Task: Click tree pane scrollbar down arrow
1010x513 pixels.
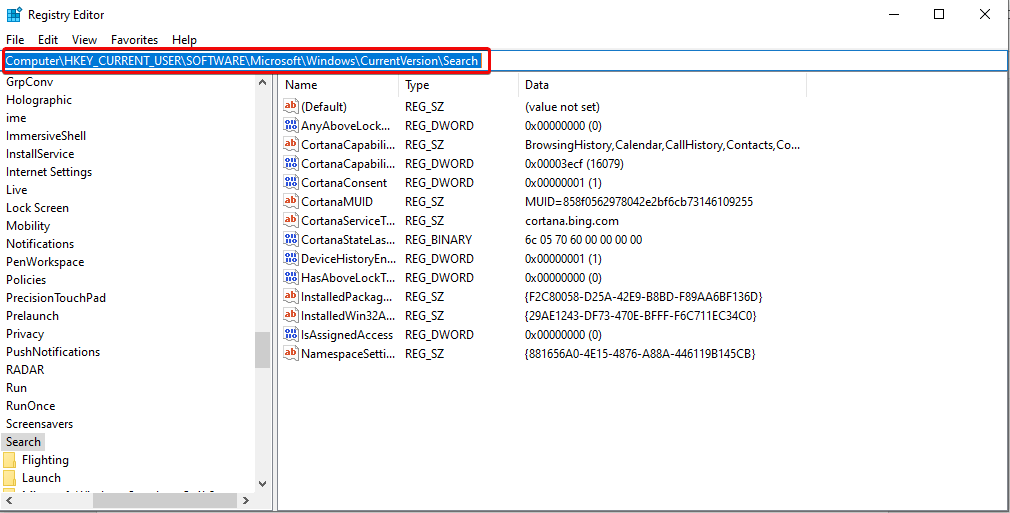Action: 262,484
